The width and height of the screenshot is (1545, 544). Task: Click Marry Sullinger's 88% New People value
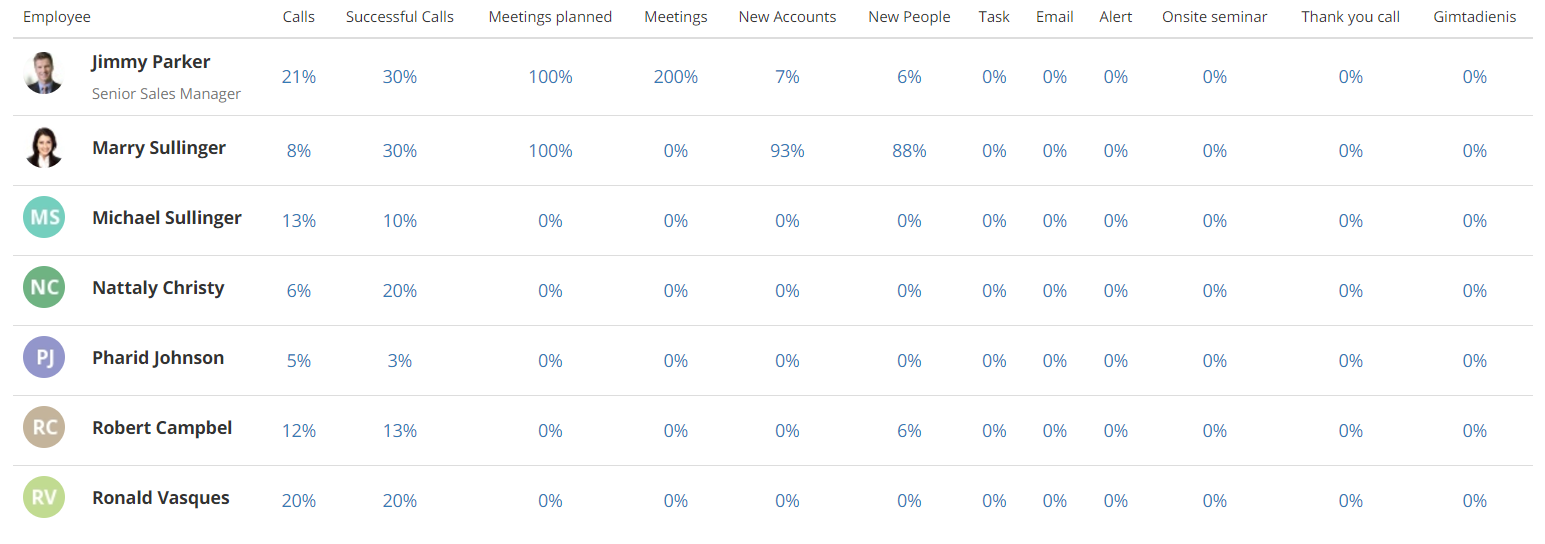(909, 151)
